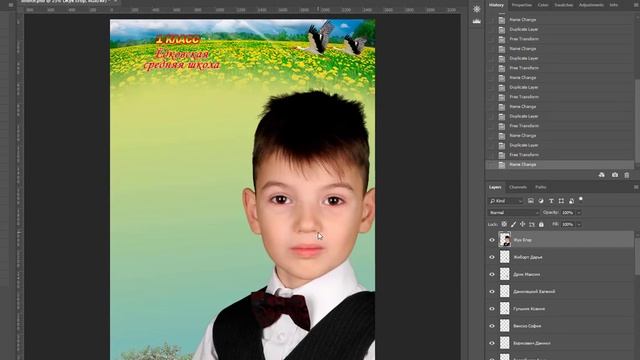This screenshot has width=640, height=360.
Task: Hide the Дарья layer
Action: [492, 257]
